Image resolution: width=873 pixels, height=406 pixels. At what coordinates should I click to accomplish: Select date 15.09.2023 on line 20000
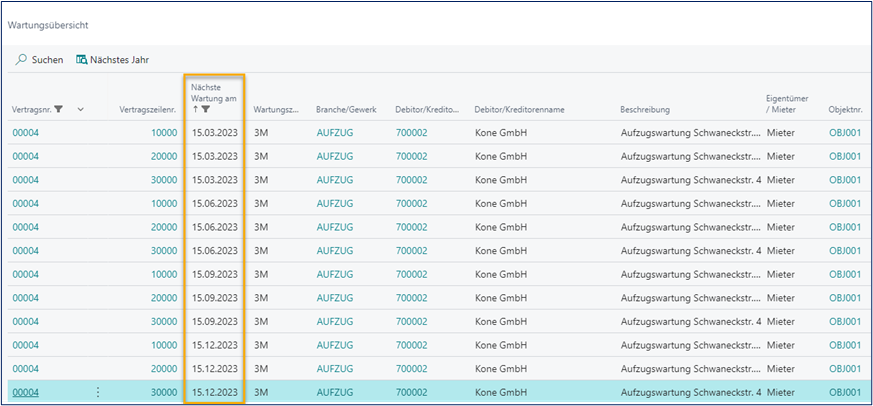tap(215, 298)
